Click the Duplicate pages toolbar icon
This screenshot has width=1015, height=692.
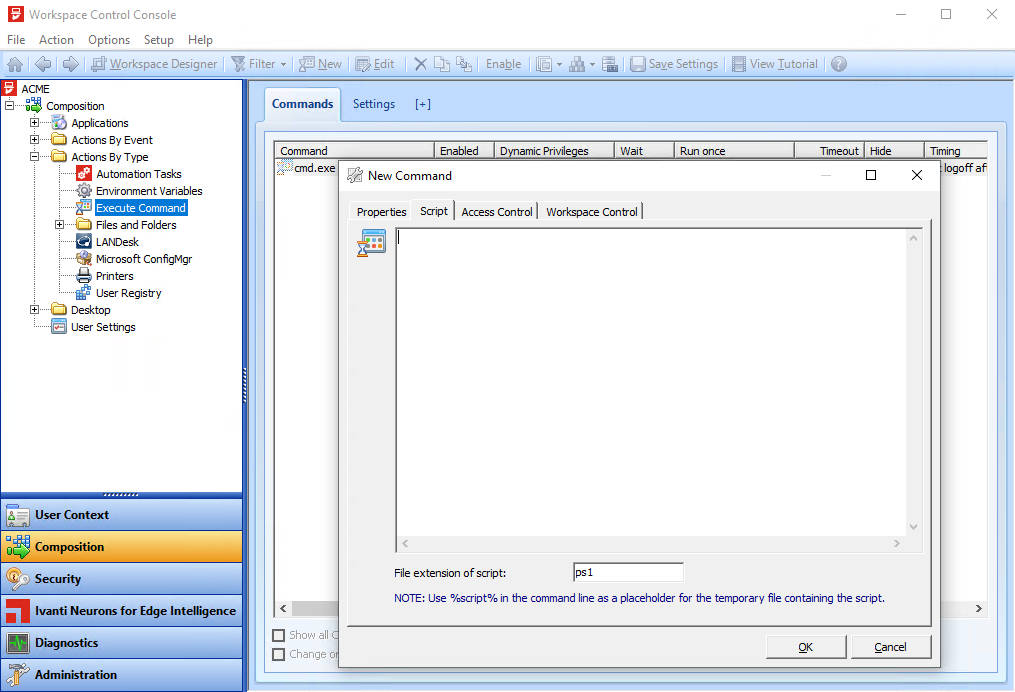point(442,64)
